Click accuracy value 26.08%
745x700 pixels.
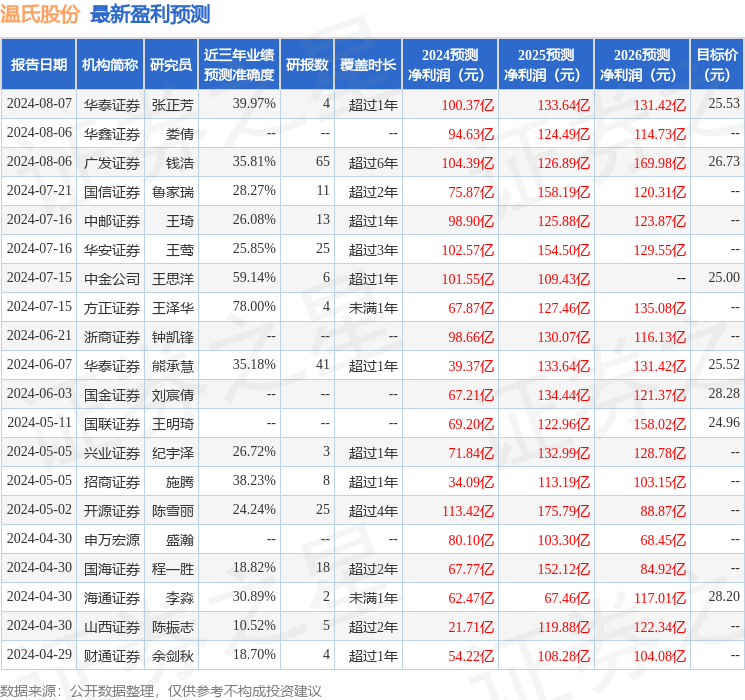254,220
